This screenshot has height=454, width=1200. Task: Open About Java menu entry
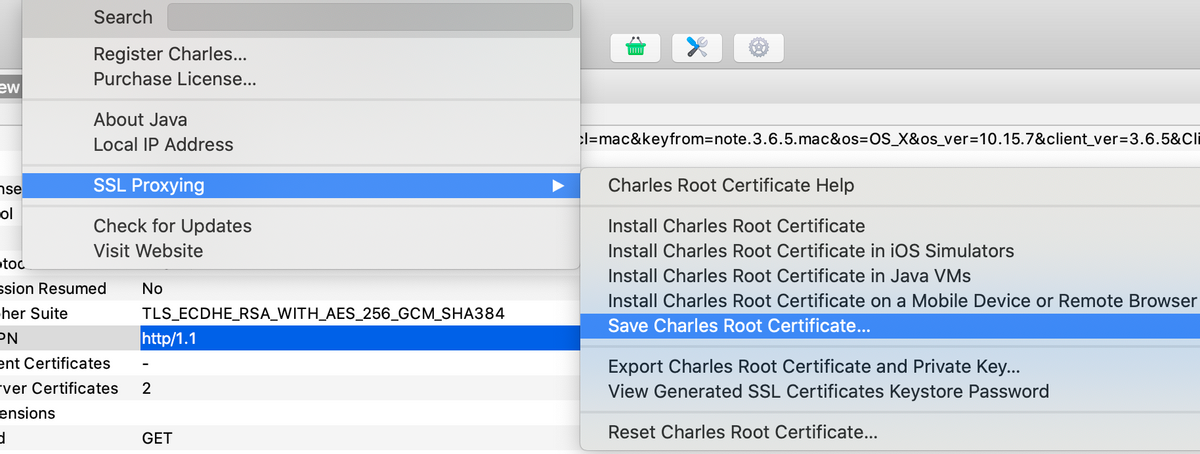pyautogui.click(x=140, y=120)
